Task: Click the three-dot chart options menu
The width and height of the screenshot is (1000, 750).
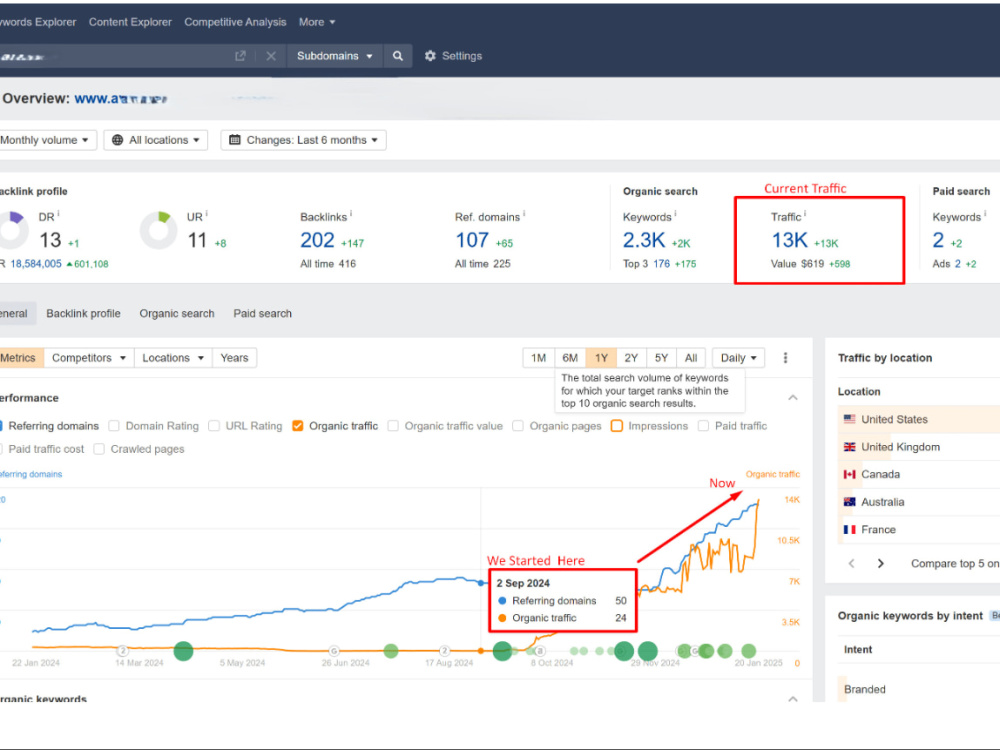Action: [785, 358]
